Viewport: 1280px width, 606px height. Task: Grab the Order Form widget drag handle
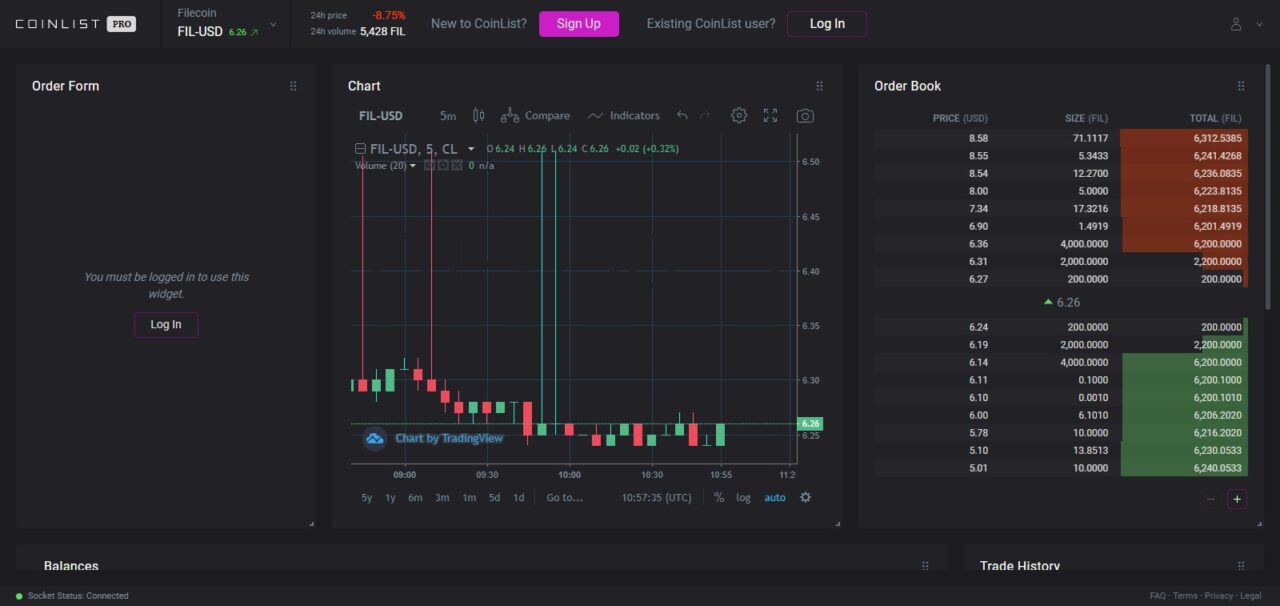click(x=293, y=86)
